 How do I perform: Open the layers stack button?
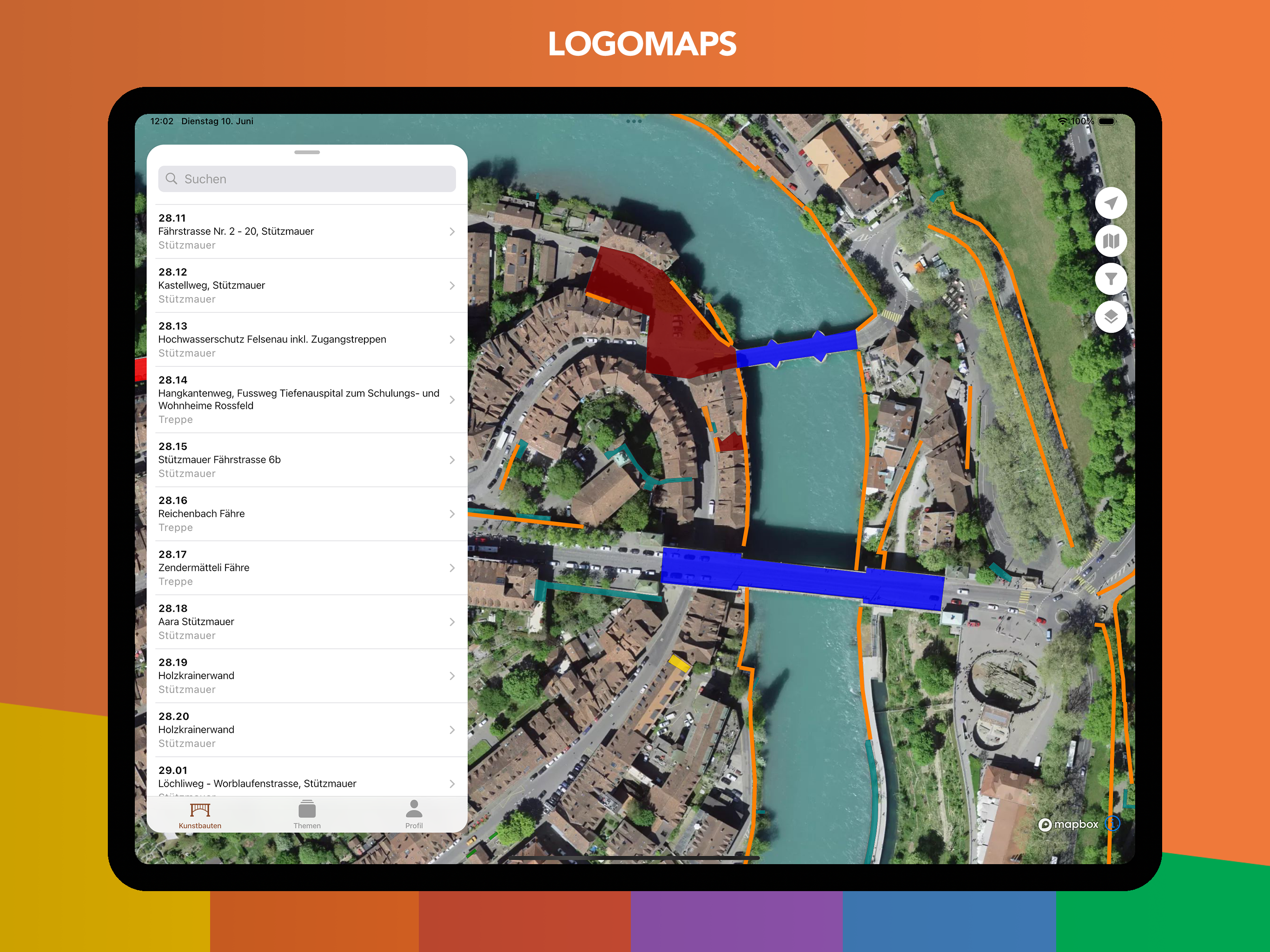pyautogui.click(x=1111, y=317)
